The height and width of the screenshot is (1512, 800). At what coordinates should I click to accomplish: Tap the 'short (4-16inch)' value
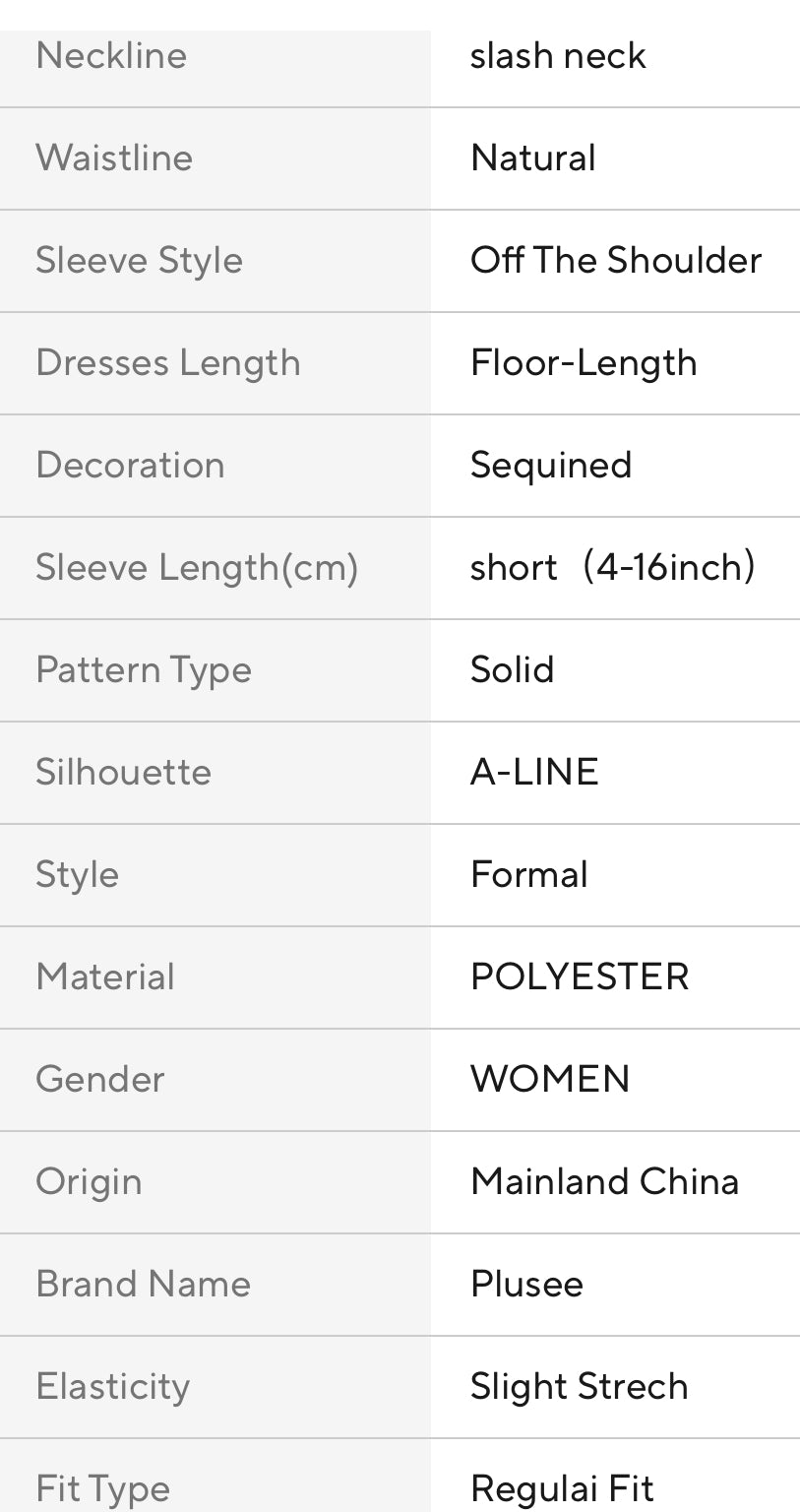tap(612, 568)
